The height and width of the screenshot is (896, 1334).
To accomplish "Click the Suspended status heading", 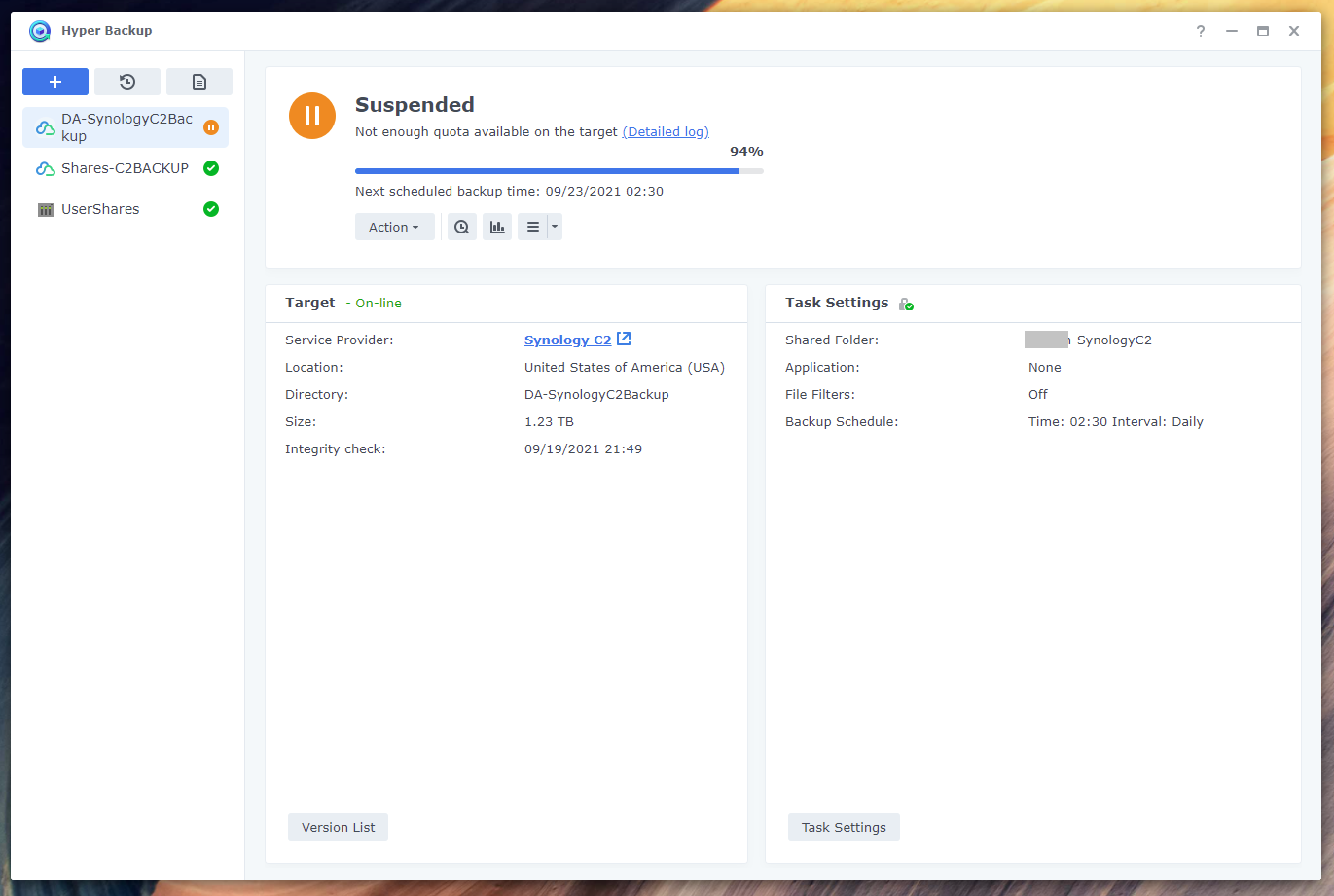I will [415, 104].
